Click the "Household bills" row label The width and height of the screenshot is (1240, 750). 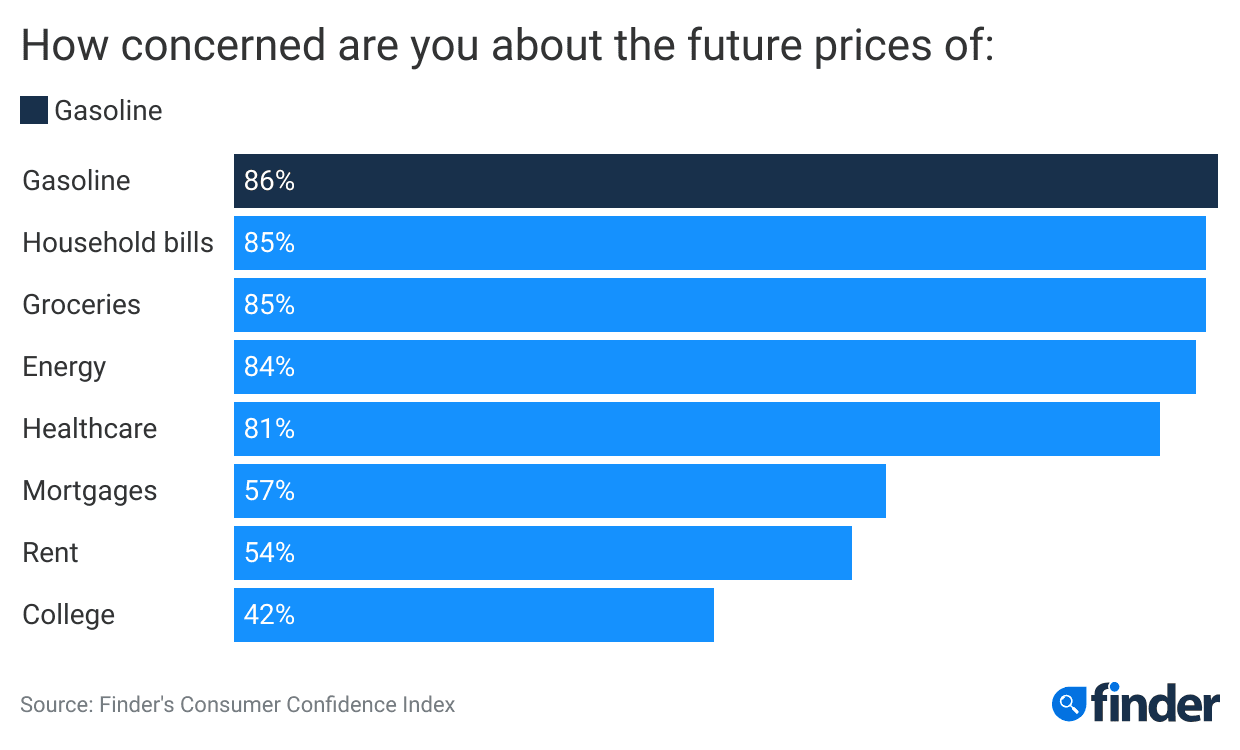pyautogui.click(x=118, y=243)
